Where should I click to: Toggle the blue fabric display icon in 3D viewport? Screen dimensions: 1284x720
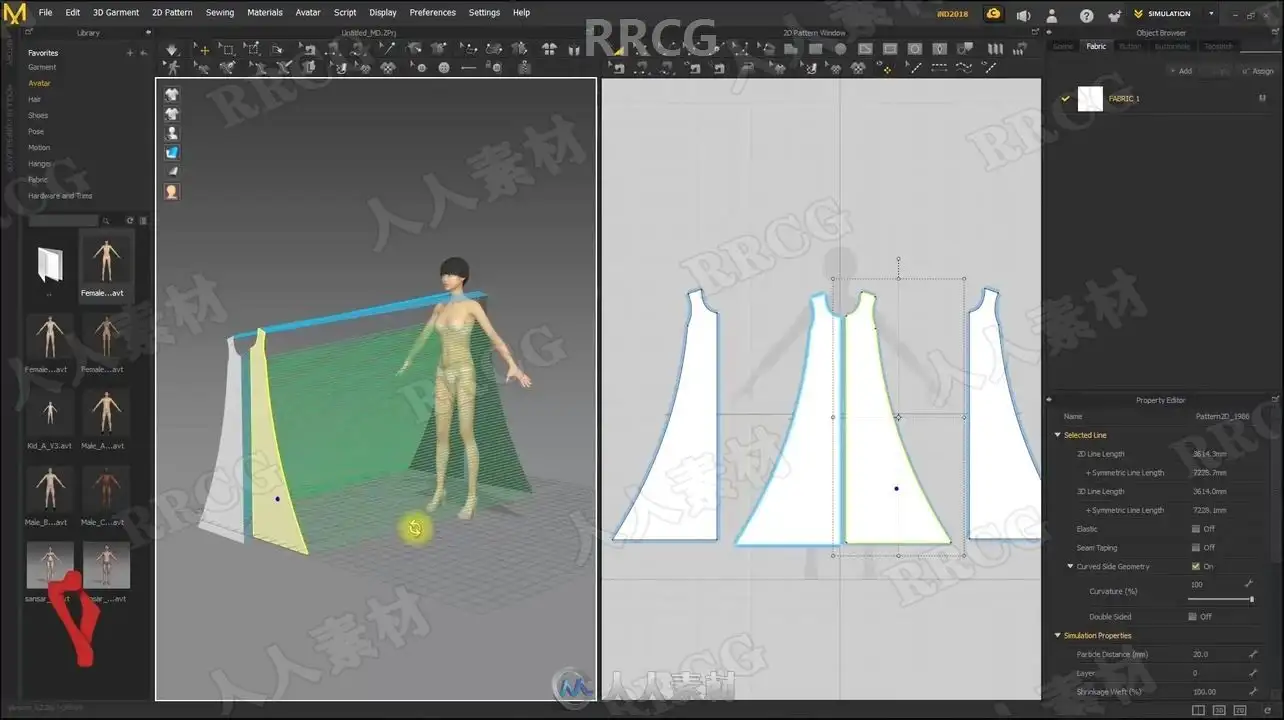tap(172, 152)
